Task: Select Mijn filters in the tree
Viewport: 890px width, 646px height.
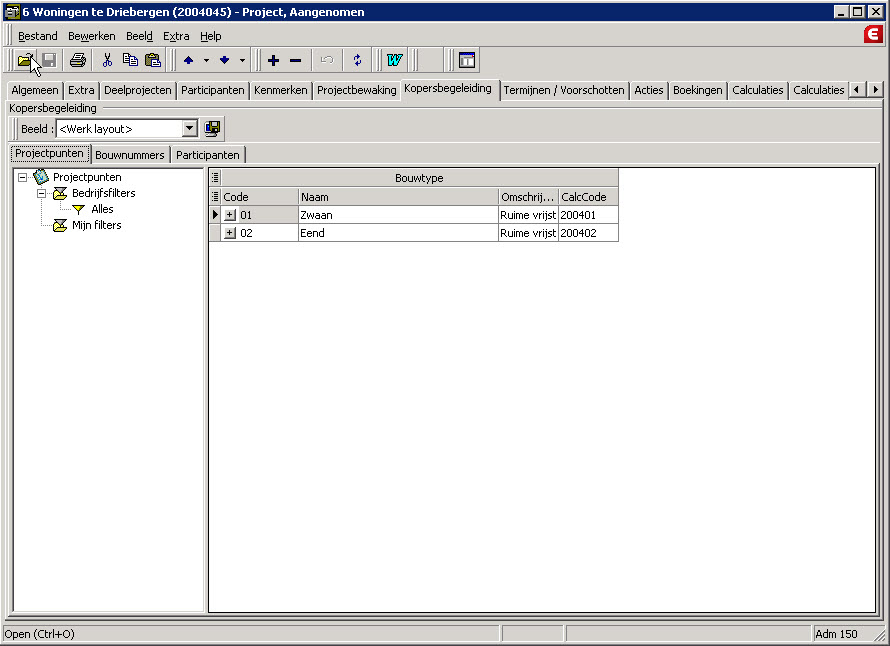Action: [96, 225]
